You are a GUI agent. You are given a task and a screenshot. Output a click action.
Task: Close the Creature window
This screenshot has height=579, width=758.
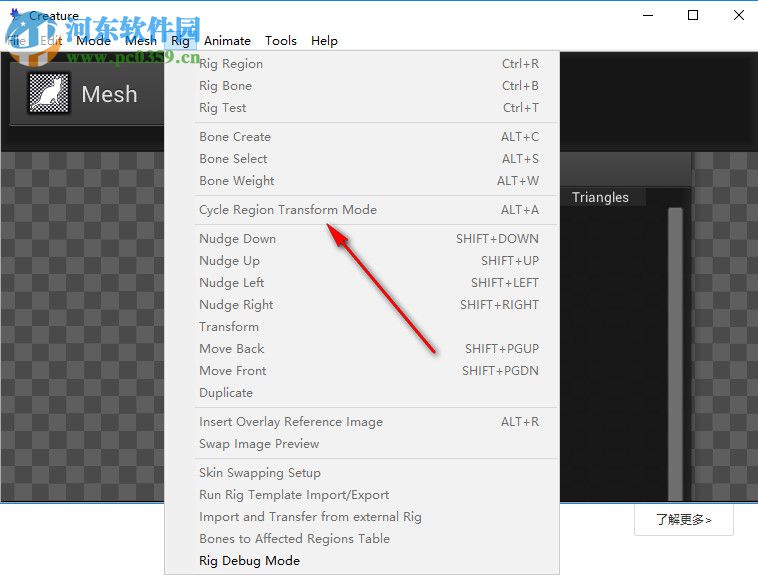738,15
